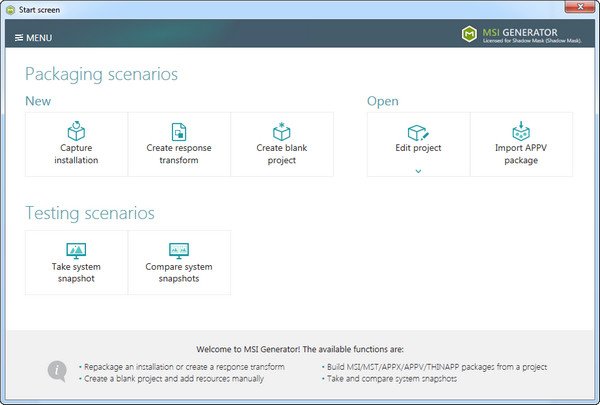Click the hamburger icon beside MENU

point(19,38)
